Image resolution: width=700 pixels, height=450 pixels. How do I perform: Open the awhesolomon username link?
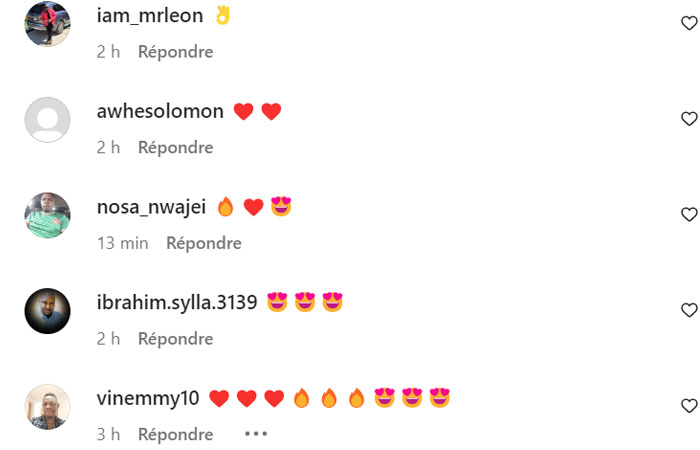pos(160,111)
